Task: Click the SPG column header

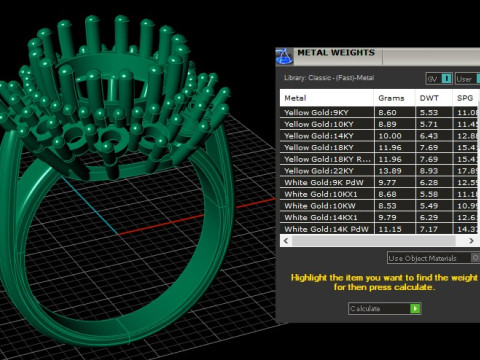Action: point(466,98)
